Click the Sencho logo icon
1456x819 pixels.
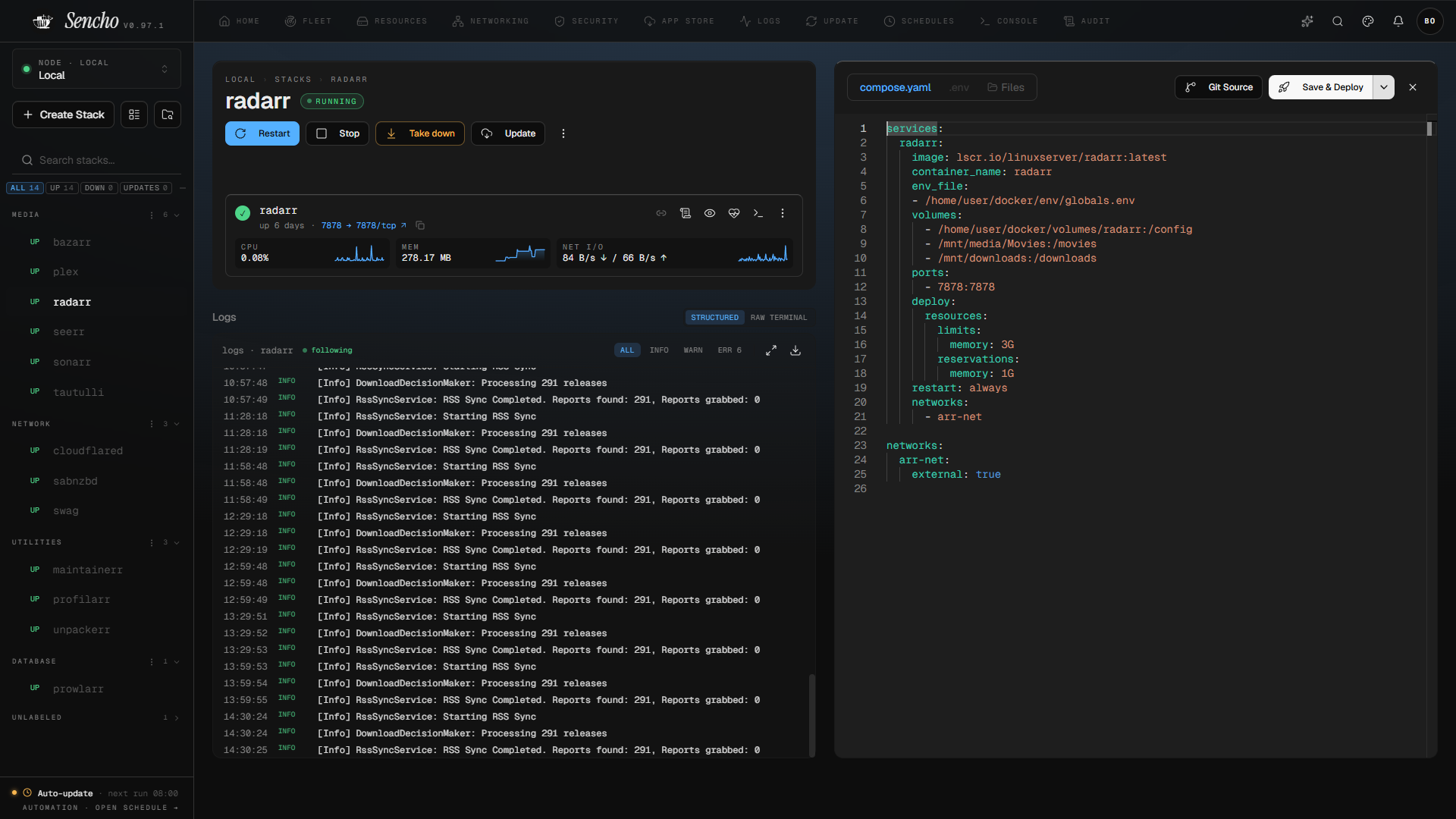click(42, 21)
